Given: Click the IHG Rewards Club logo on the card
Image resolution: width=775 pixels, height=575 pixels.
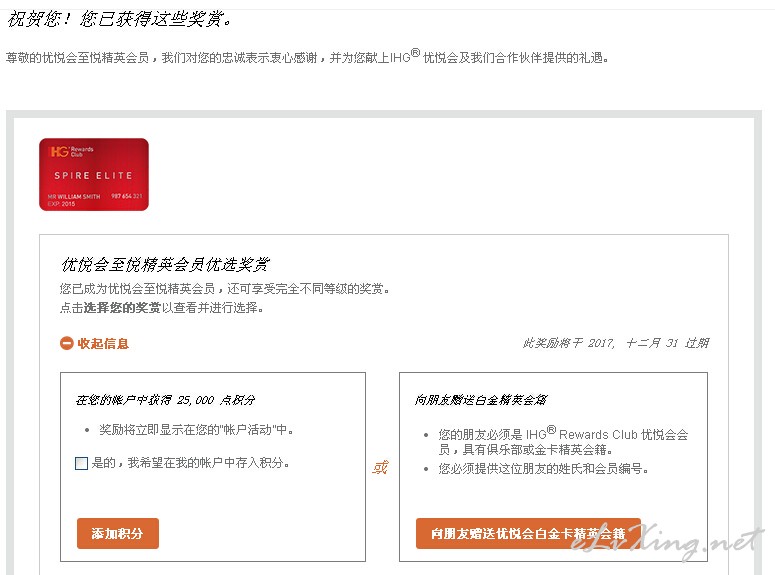Looking at the screenshot, I should coord(71,151).
